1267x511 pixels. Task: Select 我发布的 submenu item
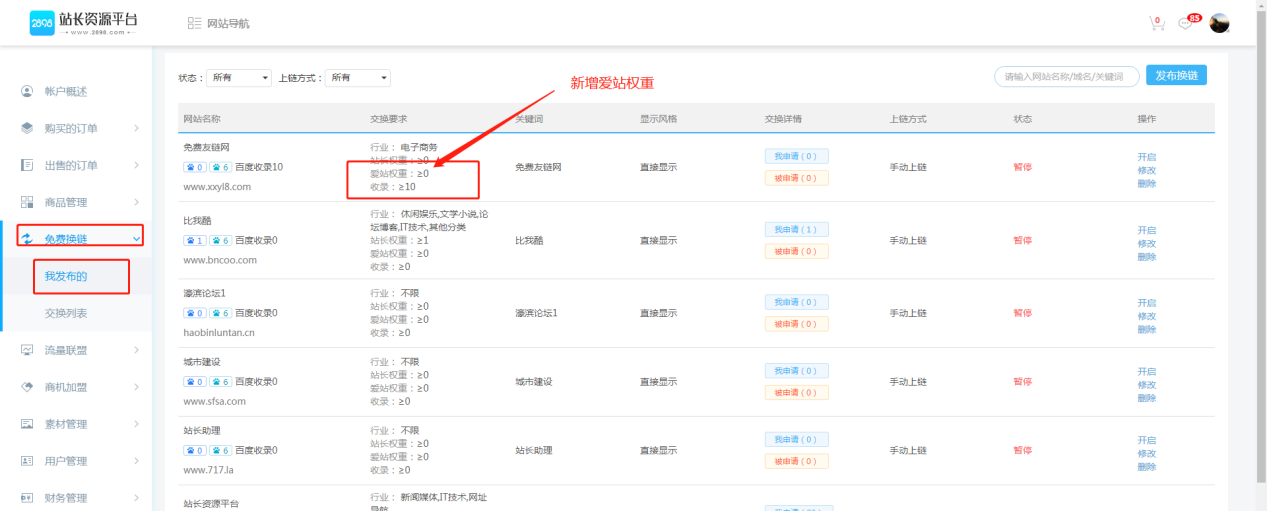66,276
